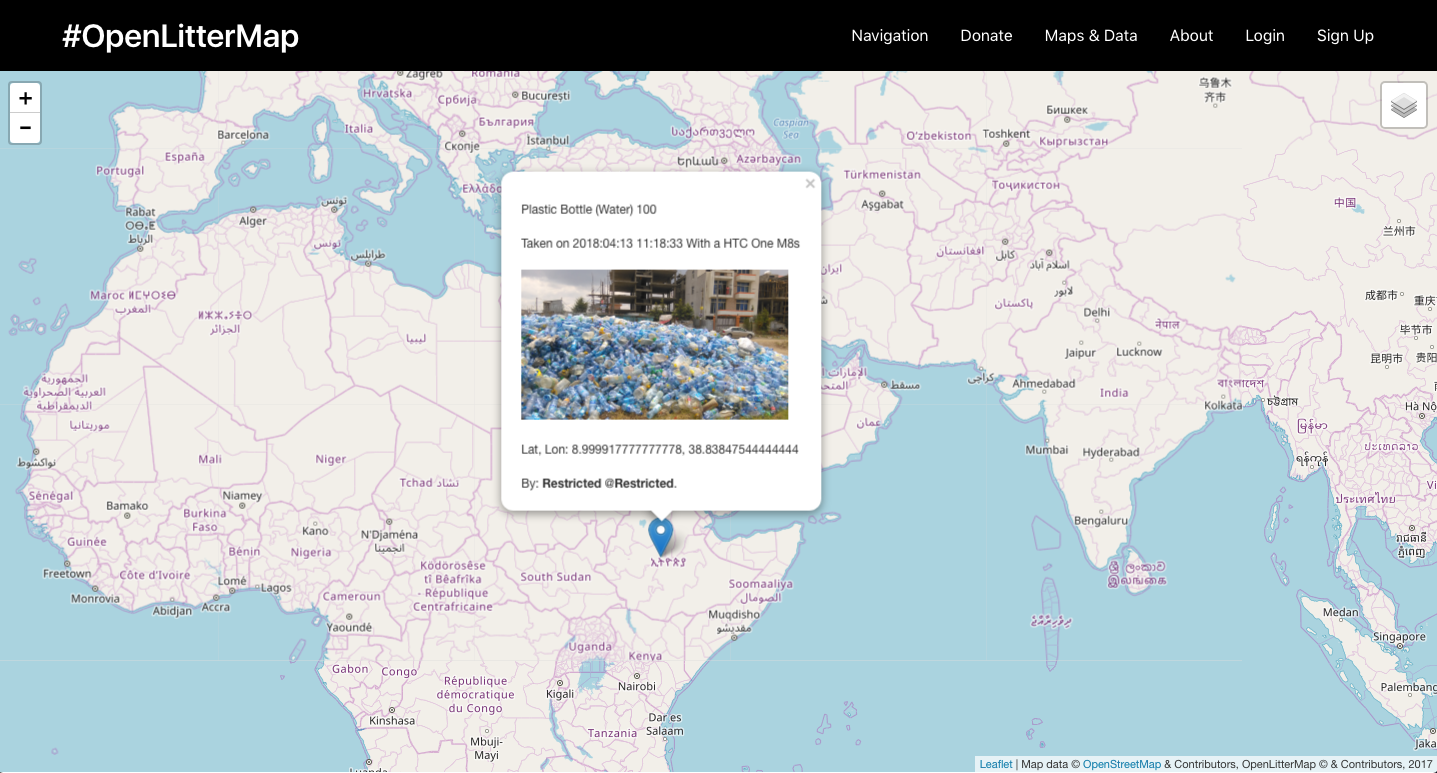The width and height of the screenshot is (1437, 773).
Task: Select the 'By: Restricted @Restricted' text
Action: 599,483
